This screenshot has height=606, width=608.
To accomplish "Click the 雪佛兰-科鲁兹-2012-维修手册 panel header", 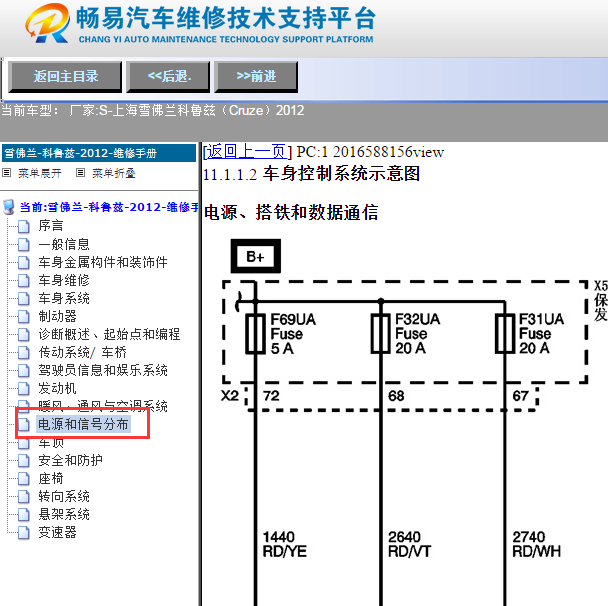I will [99, 153].
